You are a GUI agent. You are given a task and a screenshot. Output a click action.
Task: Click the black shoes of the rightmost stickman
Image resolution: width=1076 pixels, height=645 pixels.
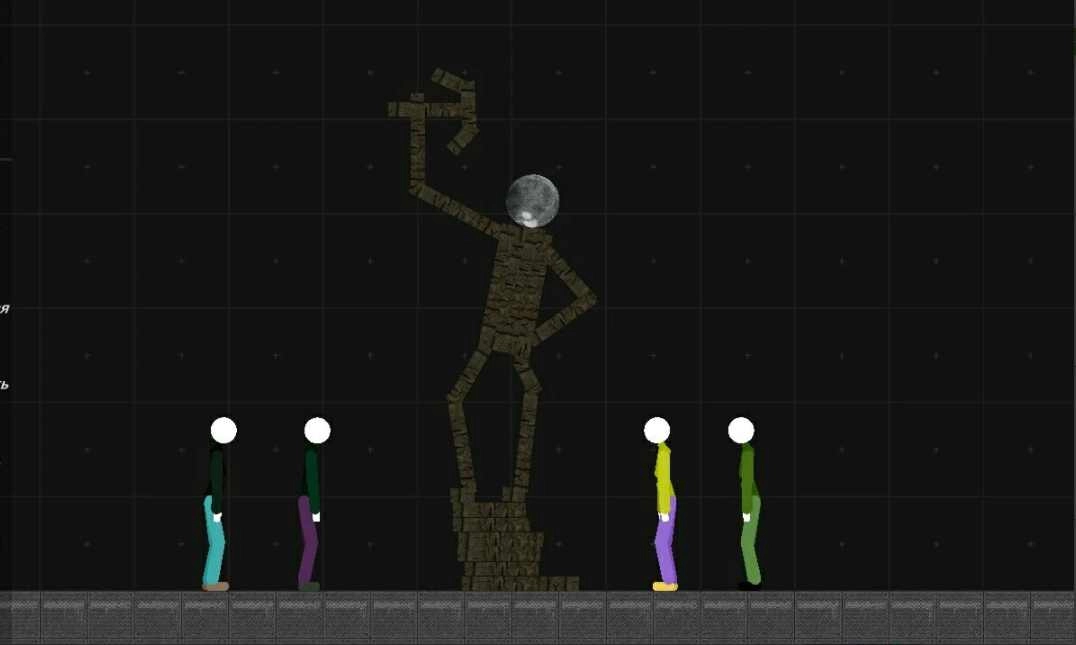pyautogui.click(x=748, y=586)
